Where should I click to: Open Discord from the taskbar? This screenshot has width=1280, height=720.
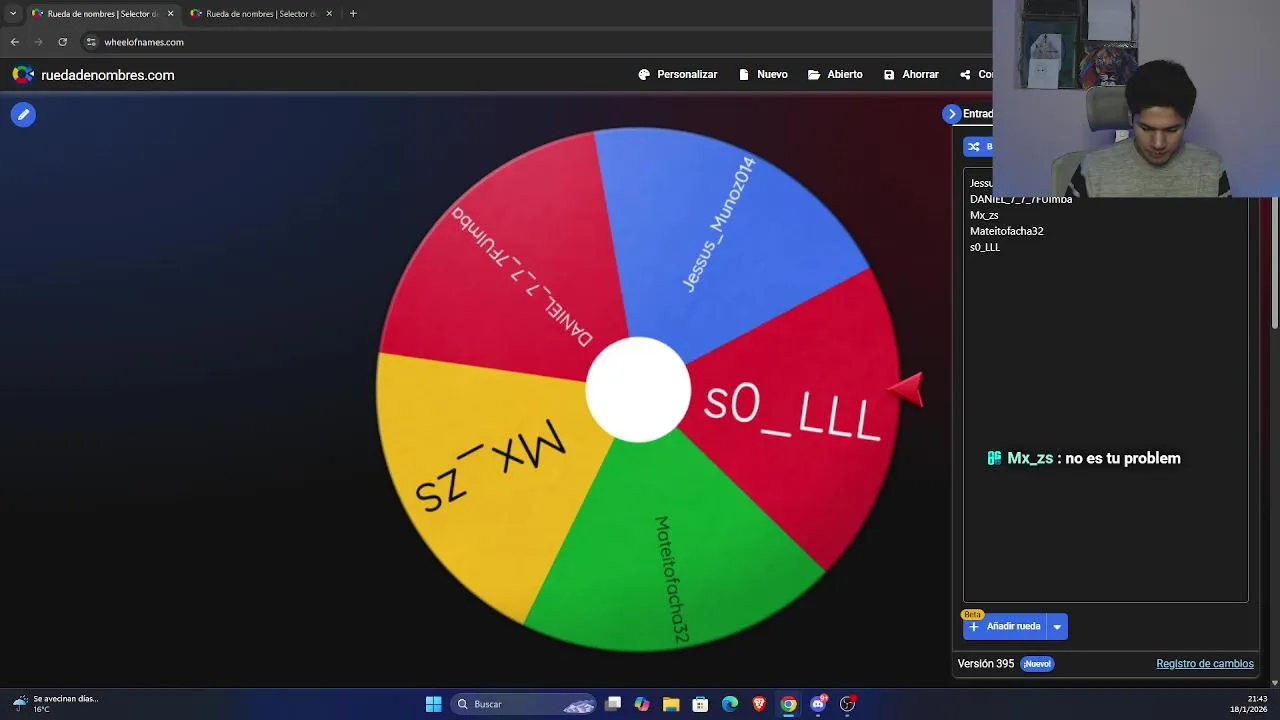point(818,704)
